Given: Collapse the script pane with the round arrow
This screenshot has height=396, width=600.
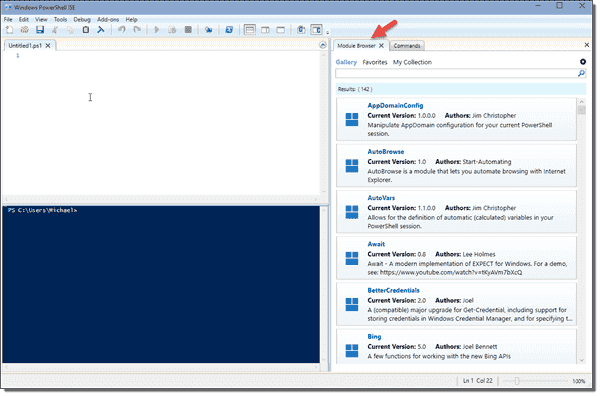Looking at the screenshot, I should tap(323, 46).
